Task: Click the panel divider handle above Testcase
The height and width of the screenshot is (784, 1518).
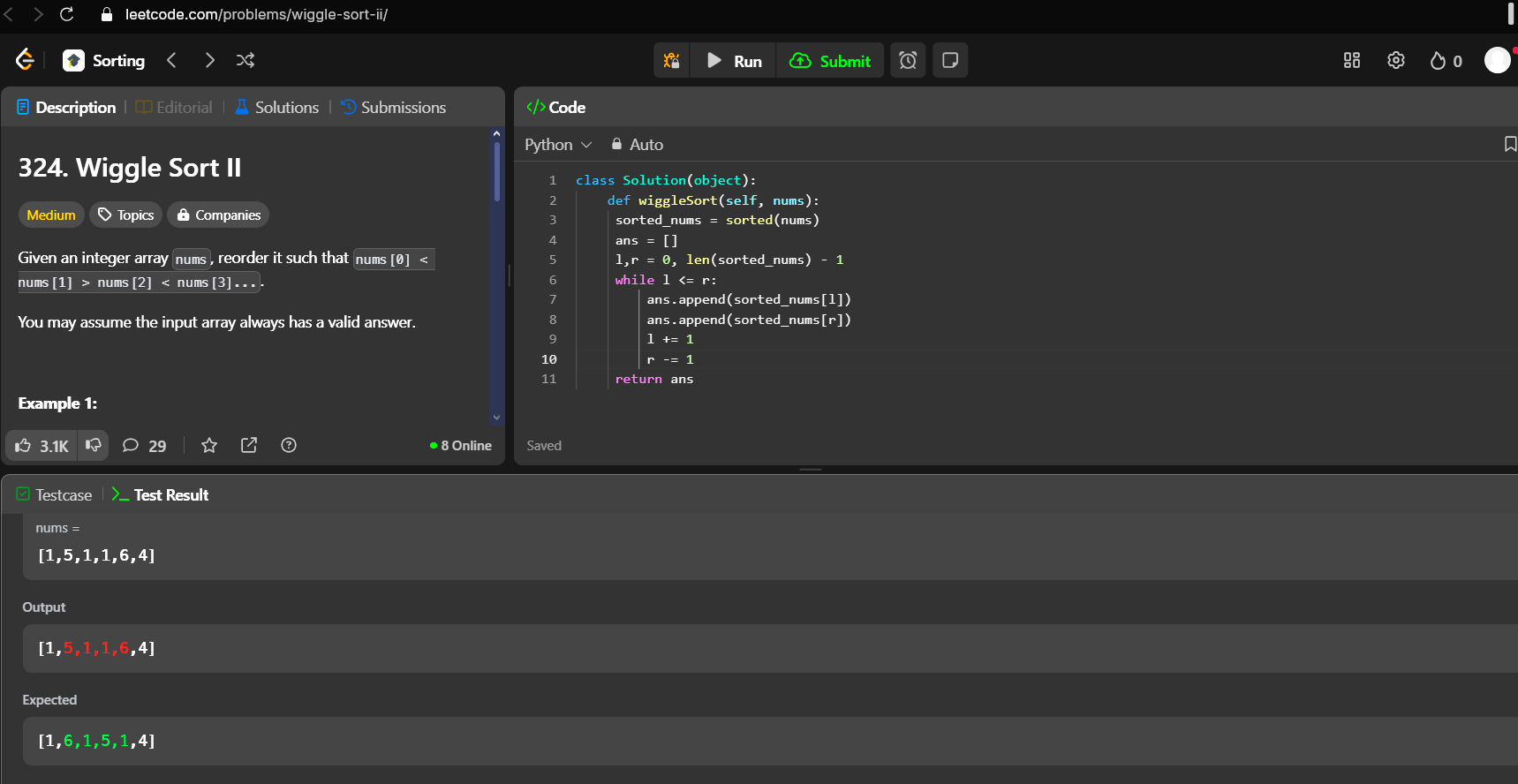Action: pos(811,470)
